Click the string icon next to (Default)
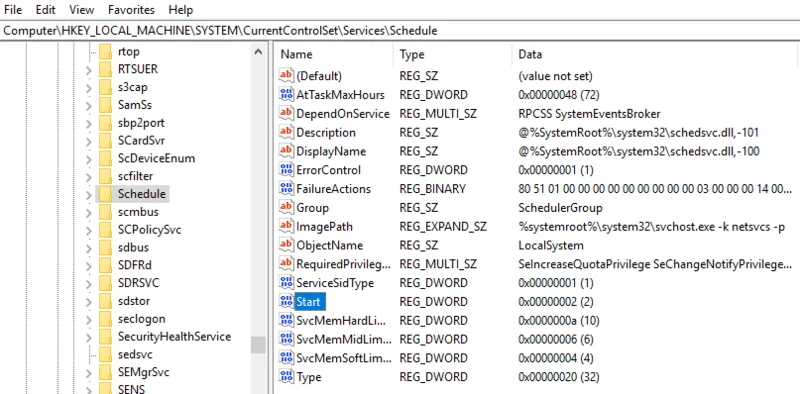Screen dimensions: 800x394 287,76
